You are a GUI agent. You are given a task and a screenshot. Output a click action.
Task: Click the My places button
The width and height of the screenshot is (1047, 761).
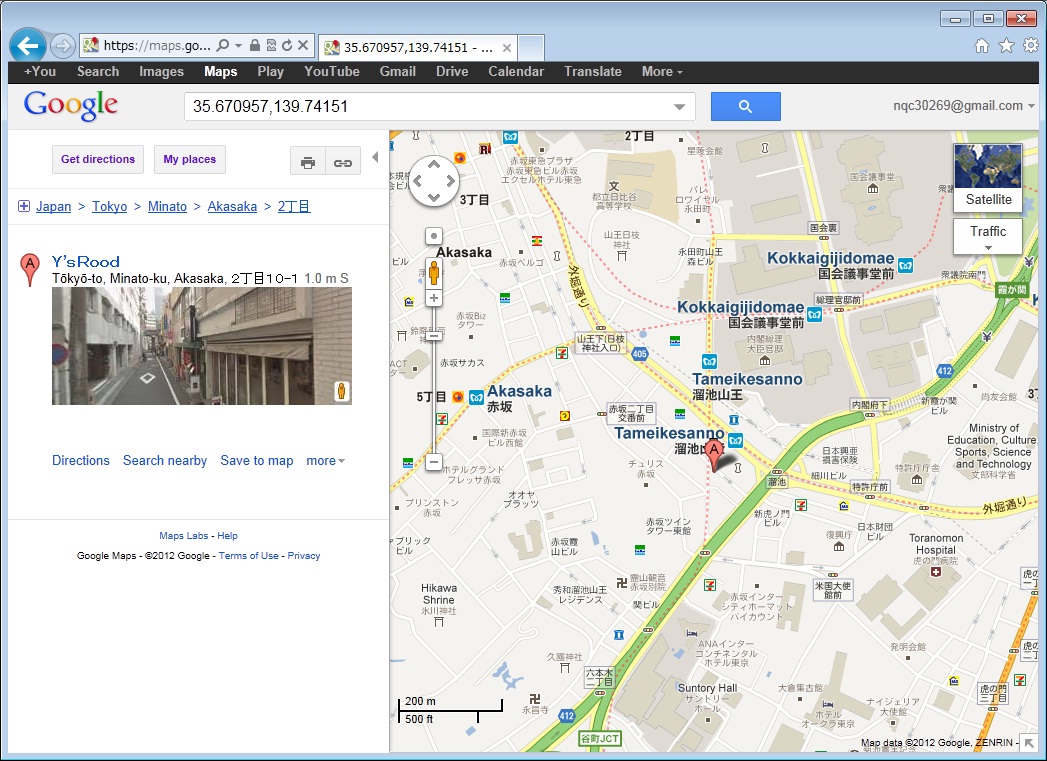click(190, 160)
